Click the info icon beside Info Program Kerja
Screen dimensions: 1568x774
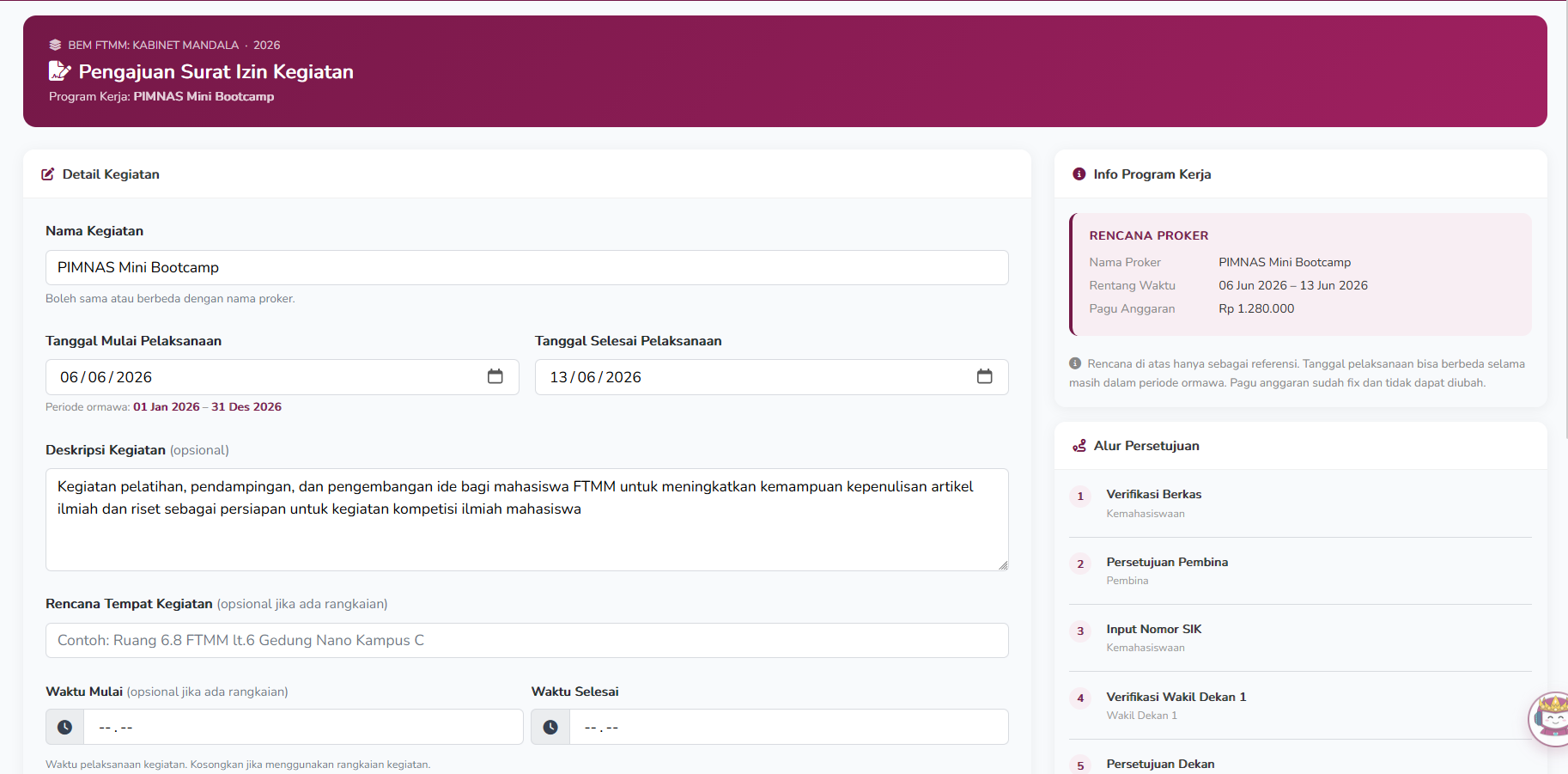click(1079, 174)
